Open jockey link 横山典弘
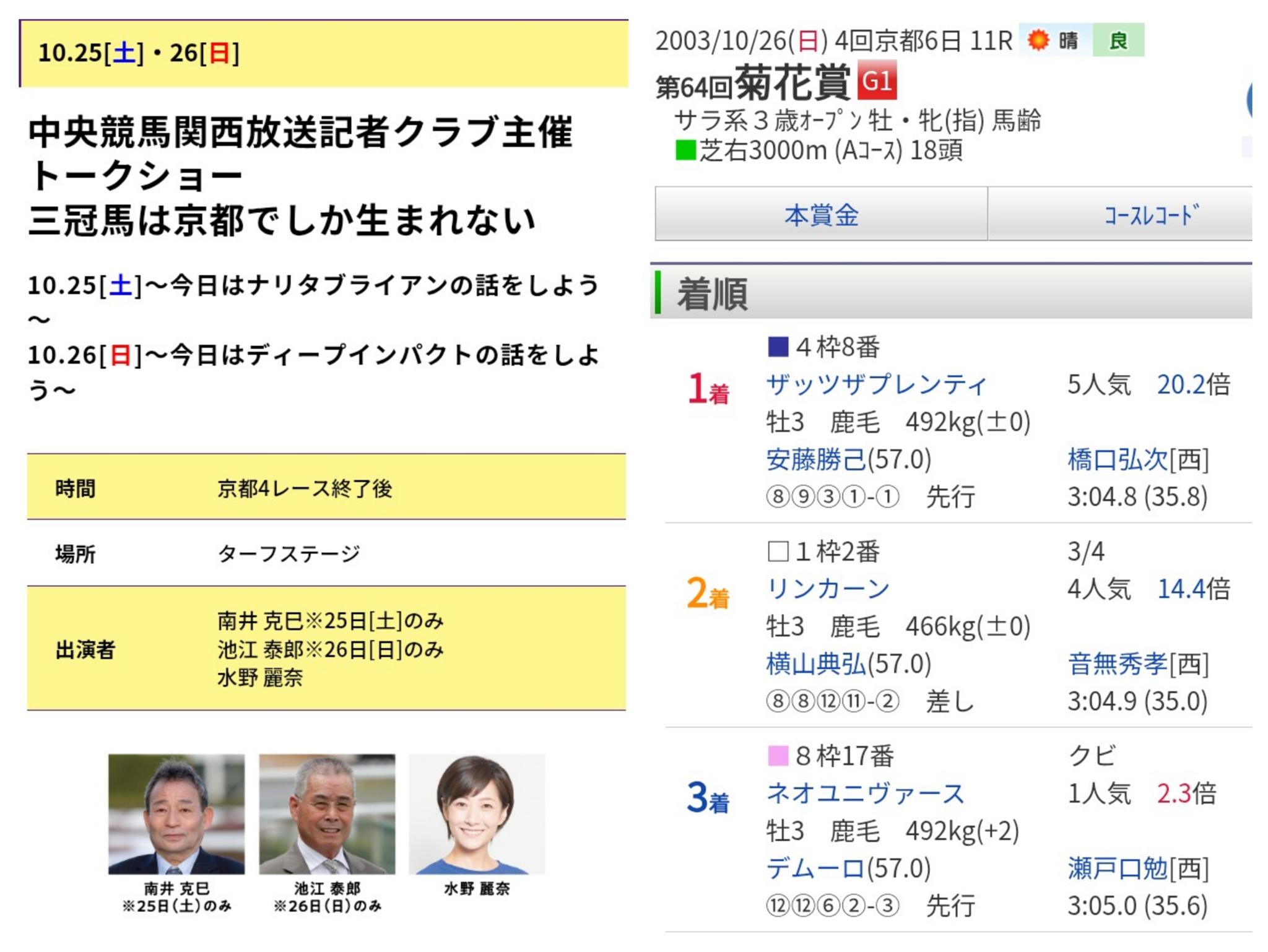Image resolution: width=1268 pixels, height=952 pixels. tap(816, 664)
